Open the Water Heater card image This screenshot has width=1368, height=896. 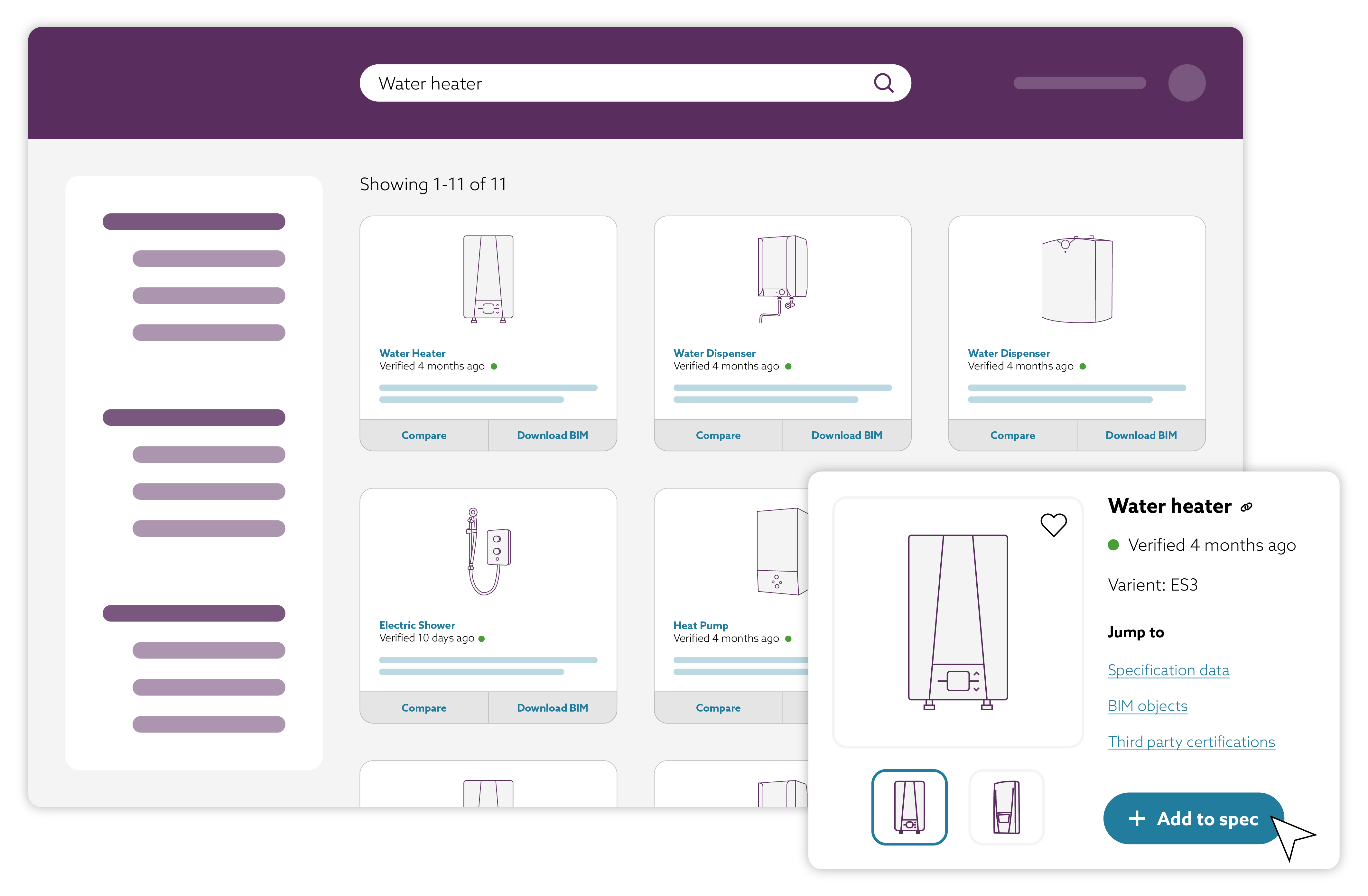point(488,279)
